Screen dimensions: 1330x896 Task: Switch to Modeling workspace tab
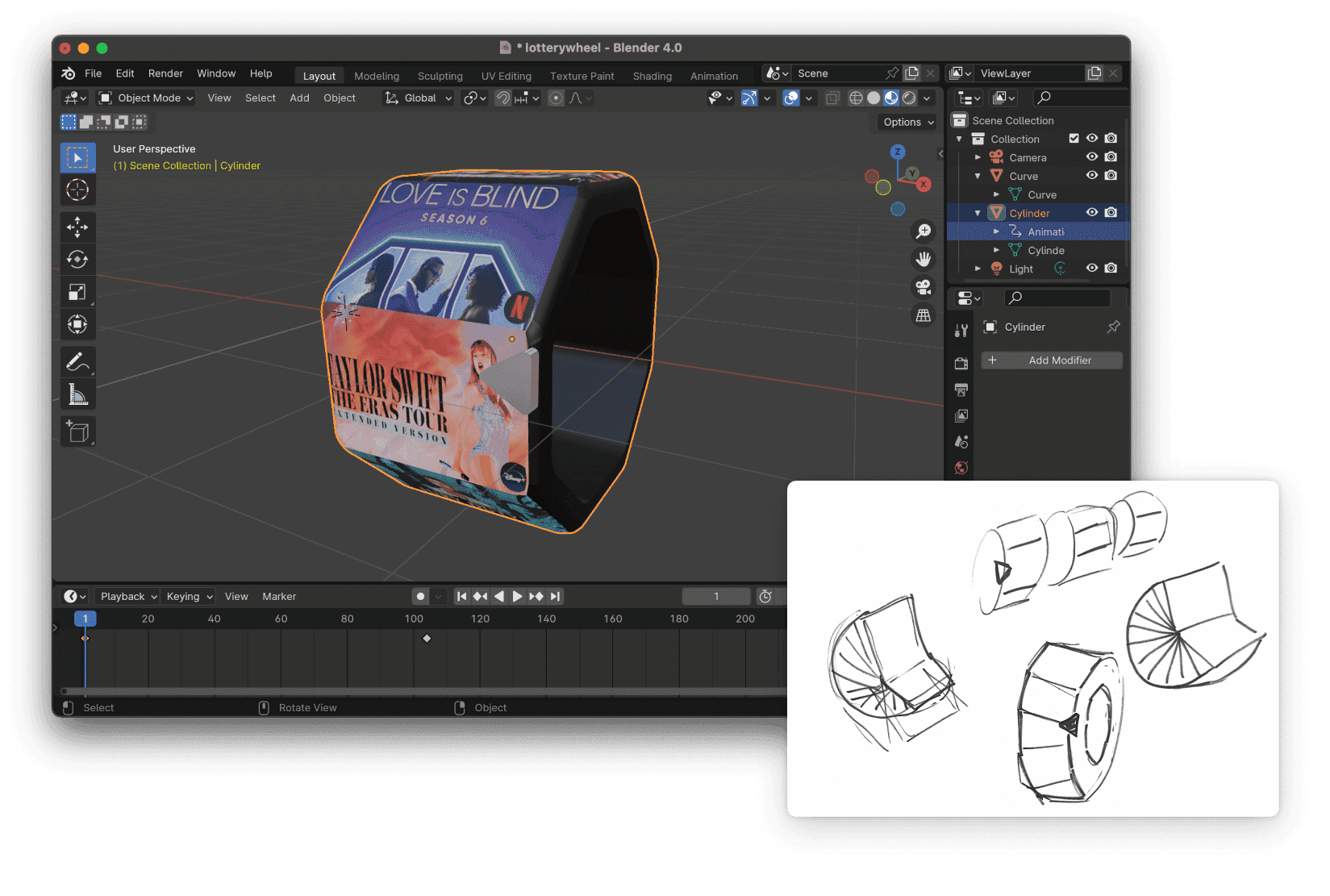point(377,76)
